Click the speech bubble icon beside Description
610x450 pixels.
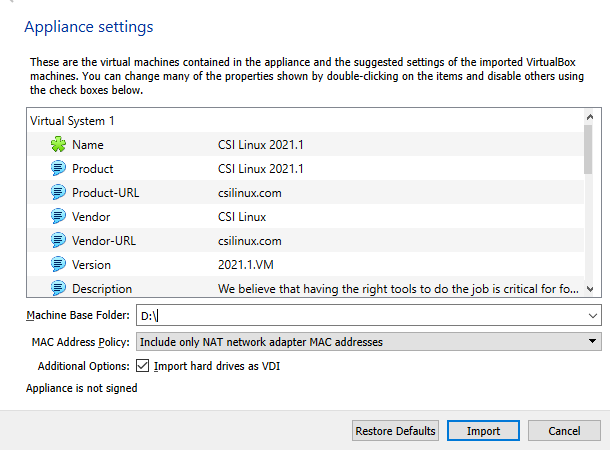pyautogui.click(x=58, y=289)
